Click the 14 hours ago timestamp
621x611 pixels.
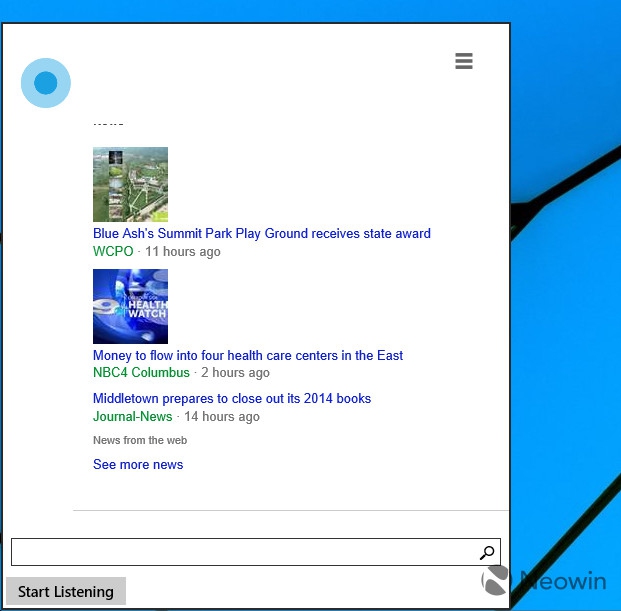coord(221,416)
